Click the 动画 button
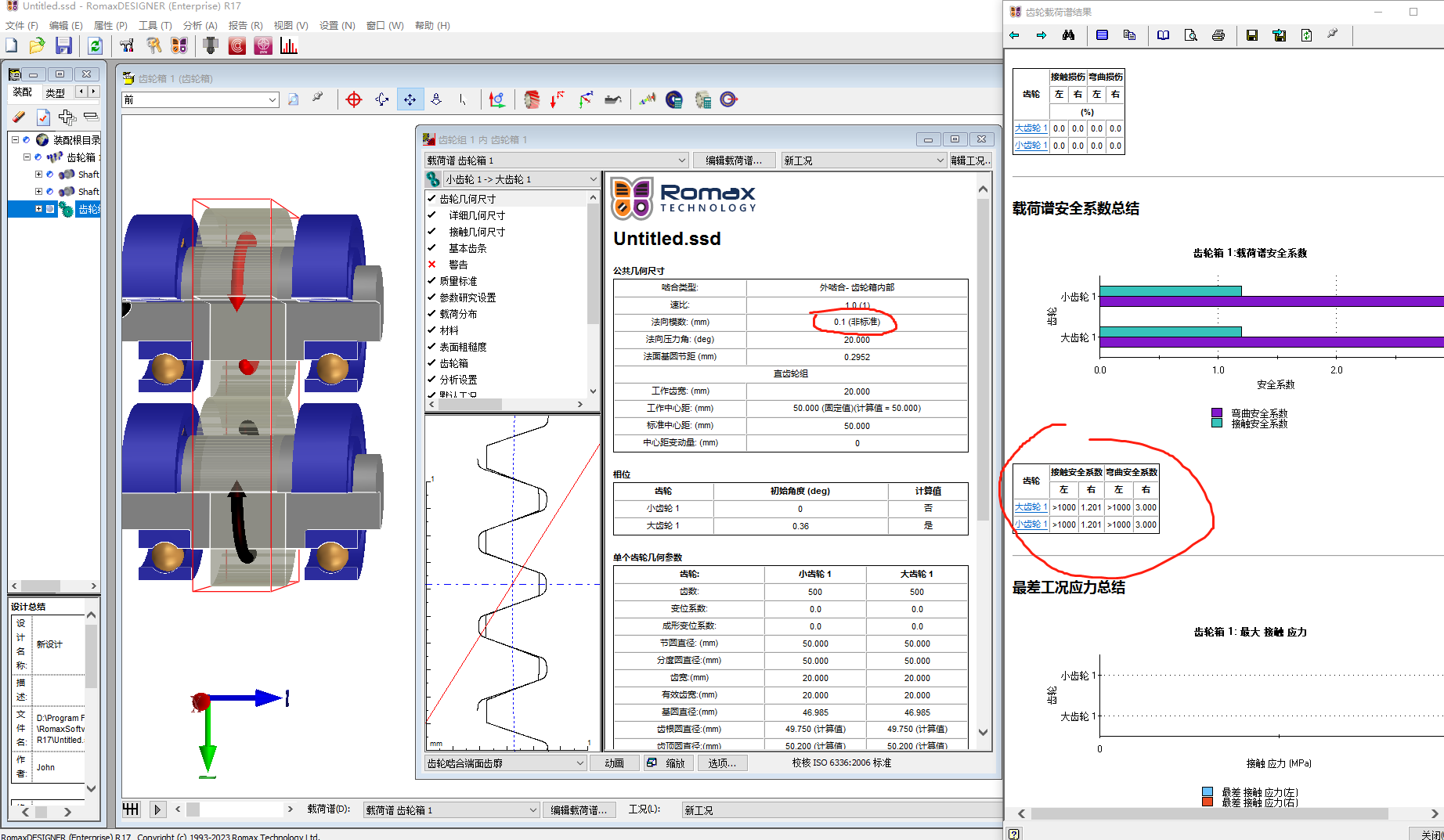This screenshot has width=1444, height=840. [x=615, y=763]
